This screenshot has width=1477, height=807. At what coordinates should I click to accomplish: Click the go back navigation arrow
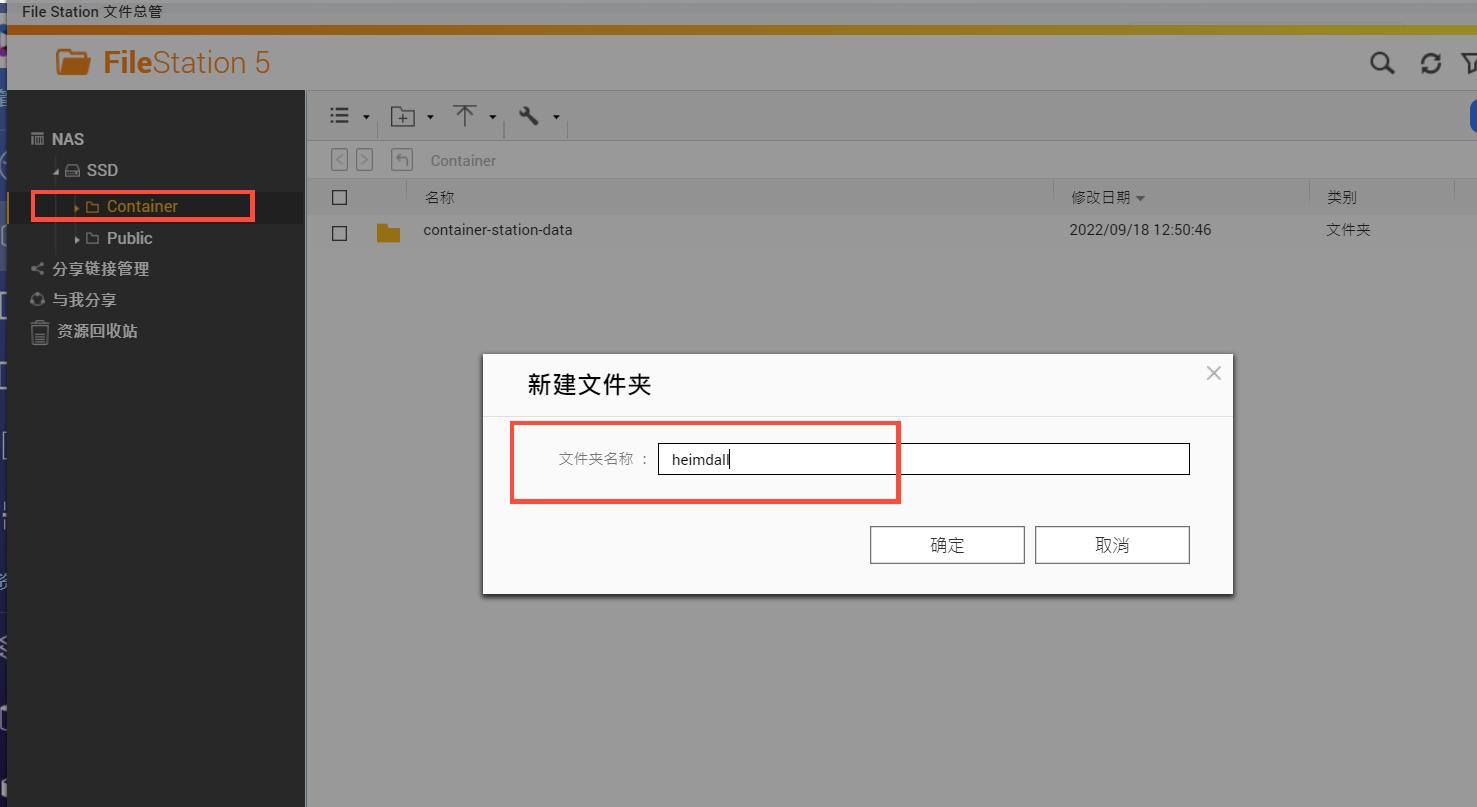[339, 159]
